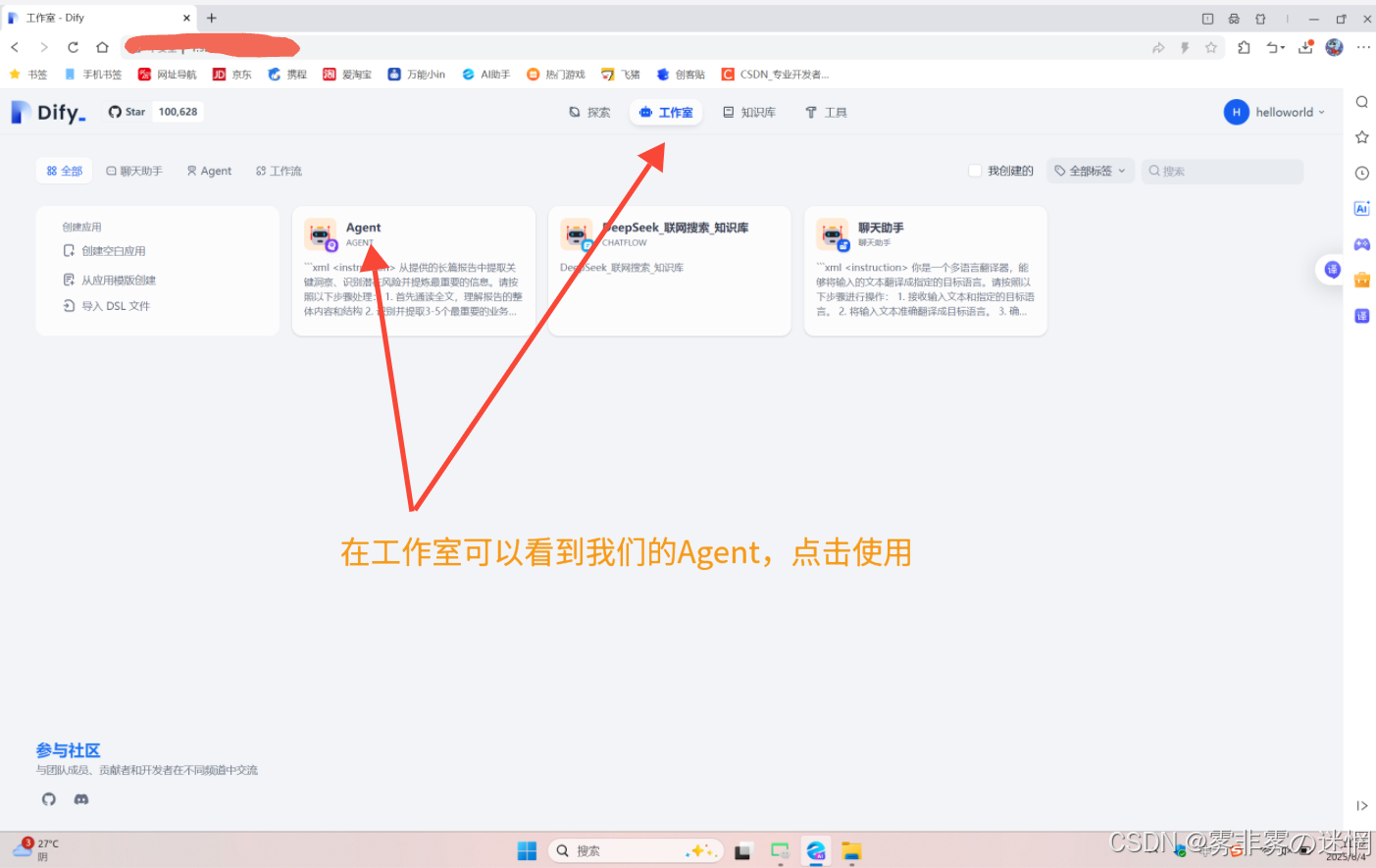Bookmark this page with the star
1376x868 pixels.
1211,47
